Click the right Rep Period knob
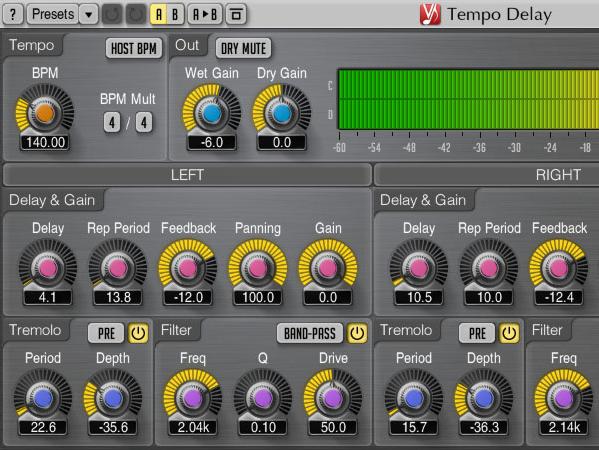Screen dimensions: 599x450 tap(489, 268)
